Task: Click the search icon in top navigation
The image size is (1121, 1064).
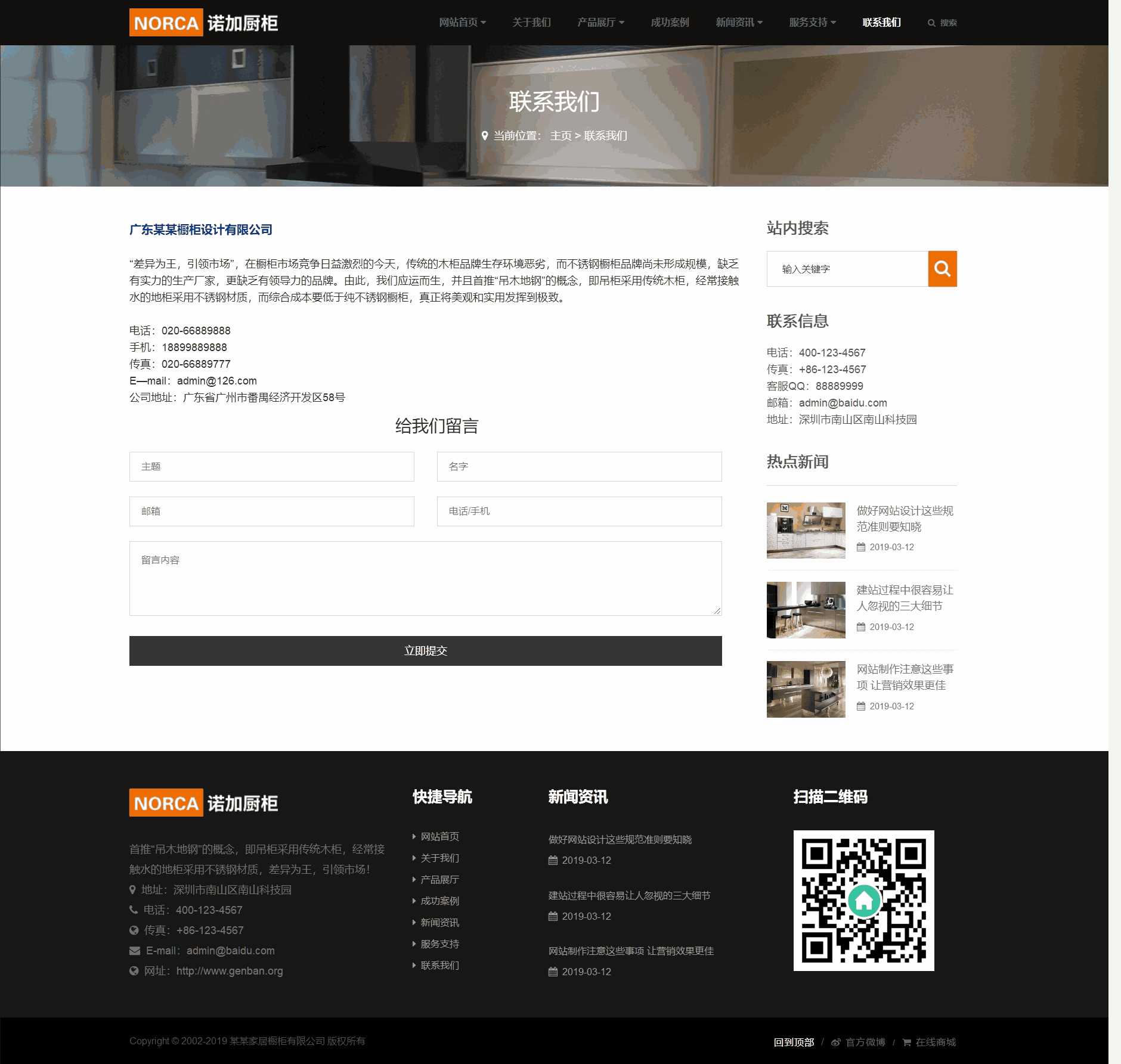Action: click(x=931, y=23)
